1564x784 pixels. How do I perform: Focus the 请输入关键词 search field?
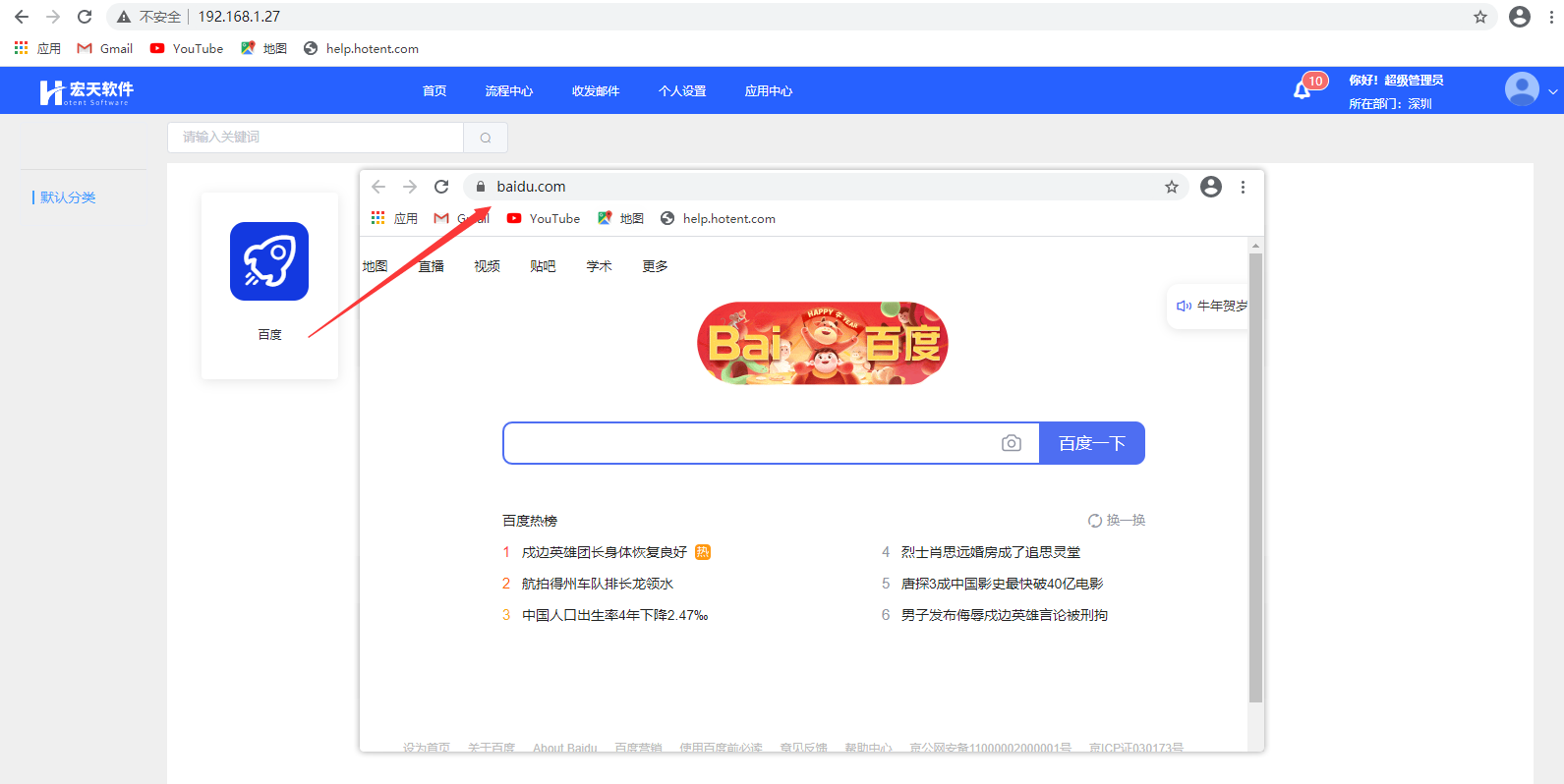pyautogui.click(x=316, y=138)
